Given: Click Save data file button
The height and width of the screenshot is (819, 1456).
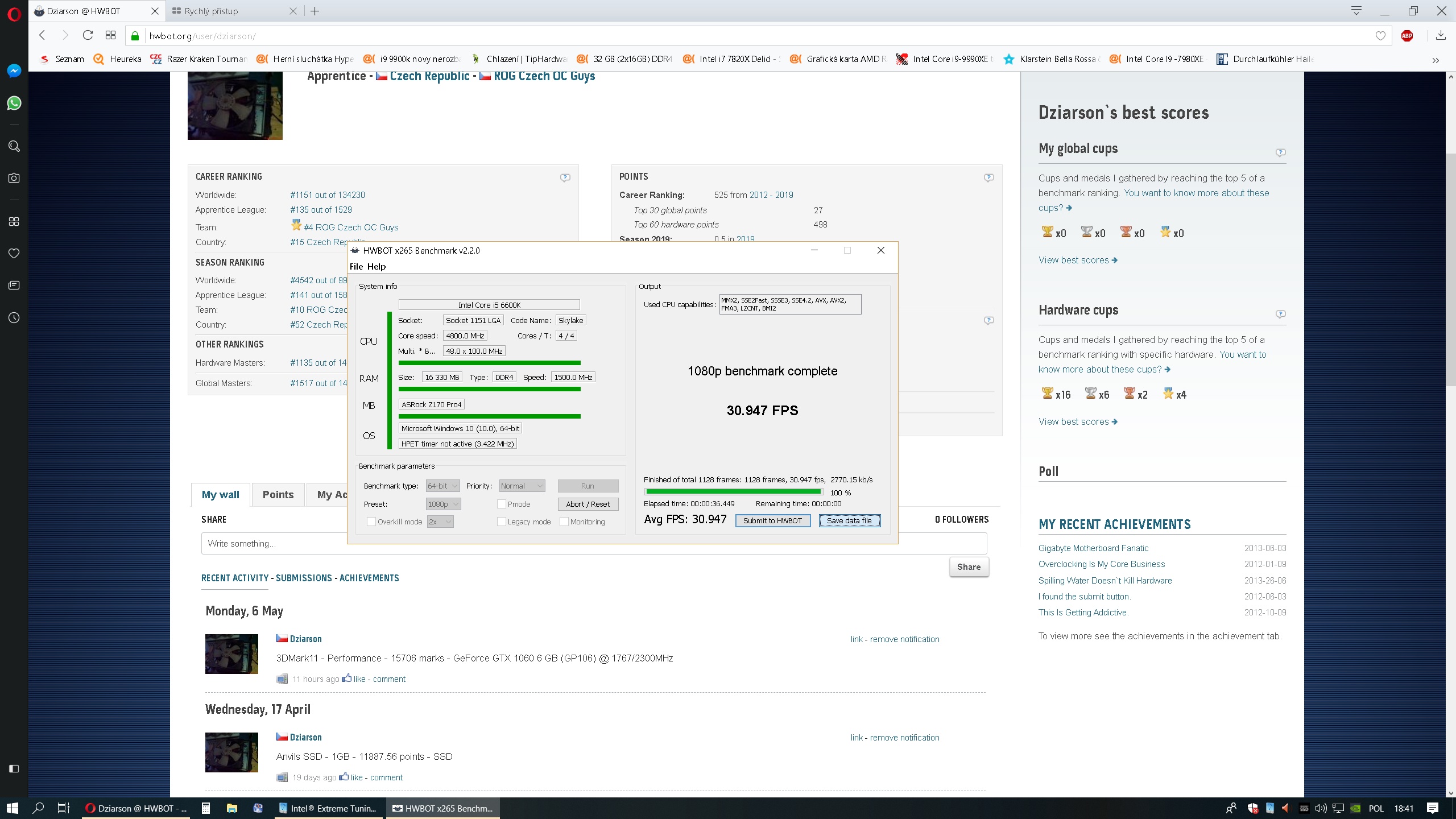Looking at the screenshot, I should point(849,520).
